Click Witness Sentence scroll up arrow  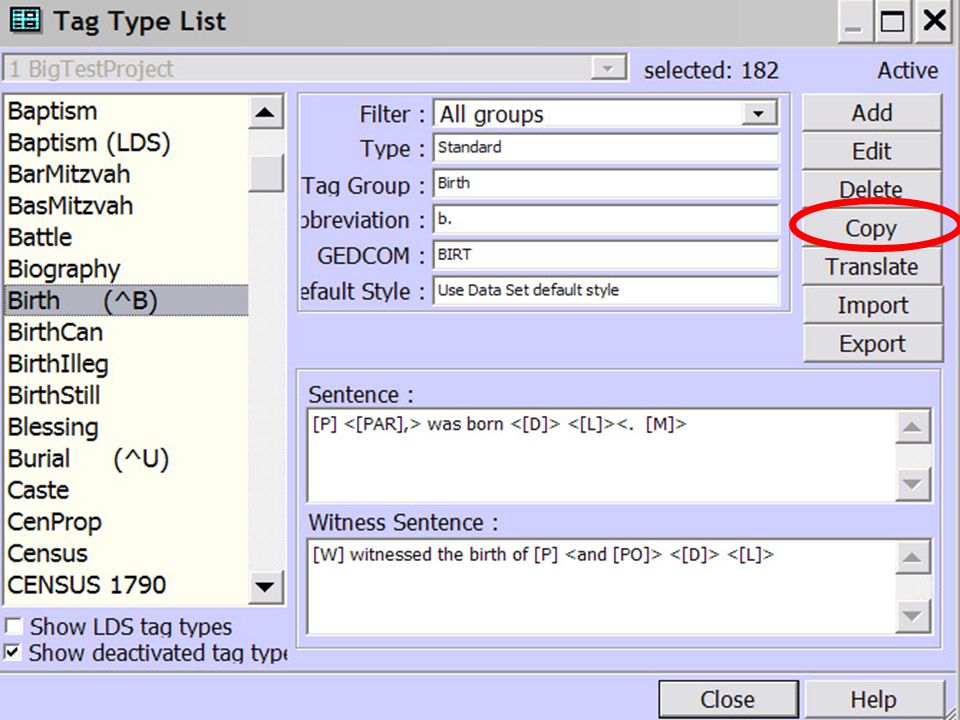pyautogui.click(x=912, y=557)
